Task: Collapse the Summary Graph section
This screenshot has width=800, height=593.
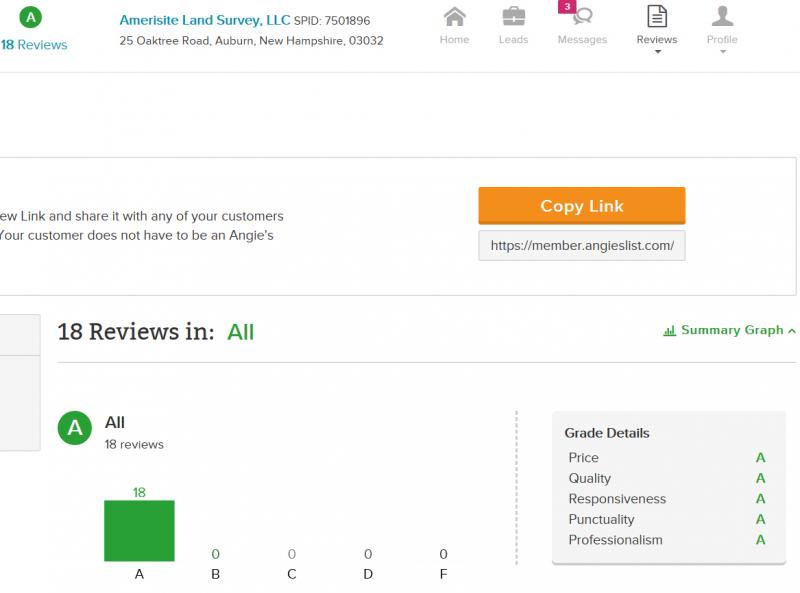Action: (x=792, y=331)
